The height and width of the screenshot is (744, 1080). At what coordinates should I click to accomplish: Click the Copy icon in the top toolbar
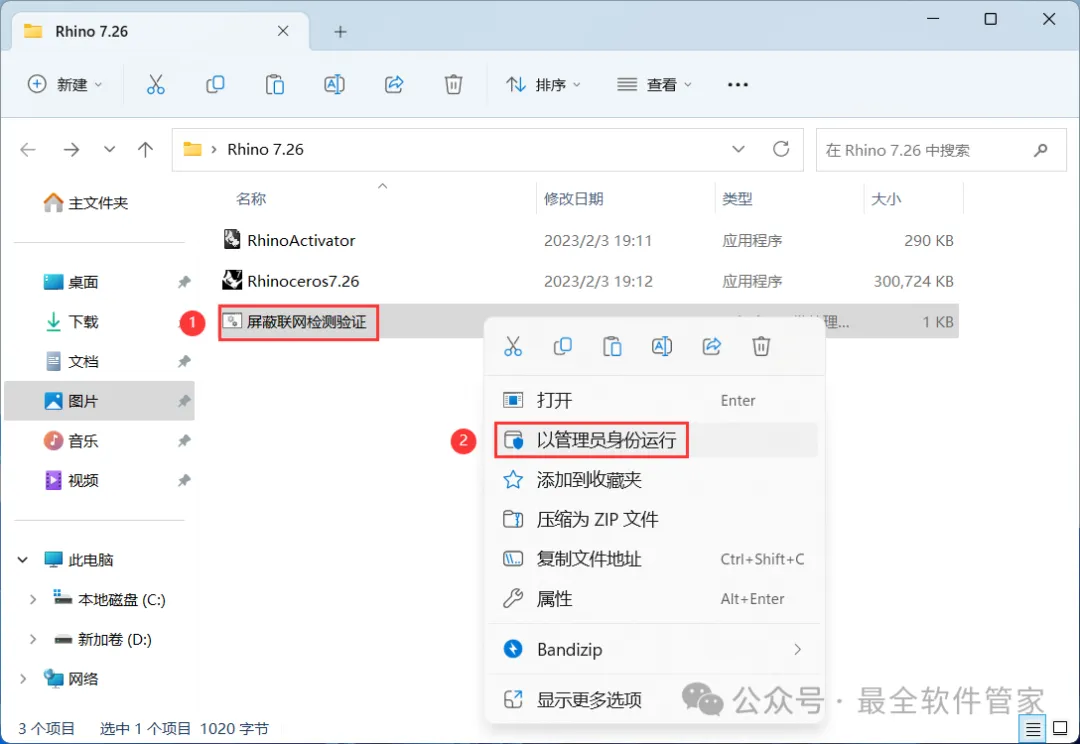(215, 85)
